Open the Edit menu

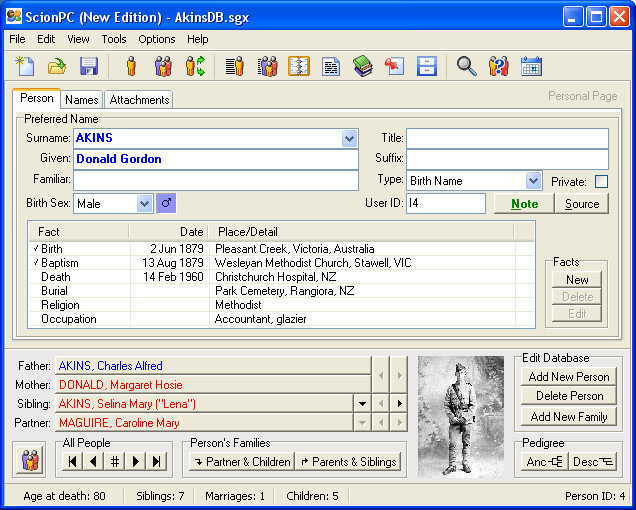[x=46, y=39]
